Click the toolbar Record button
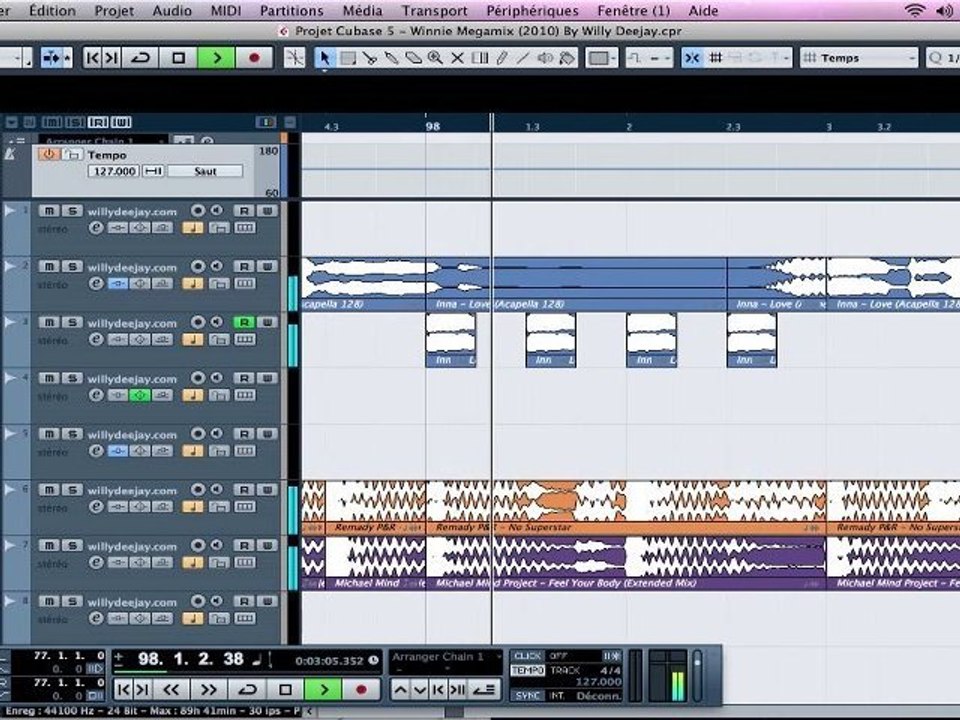Image resolution: width=960 pixels, height=720 pixels. point(254,58)
